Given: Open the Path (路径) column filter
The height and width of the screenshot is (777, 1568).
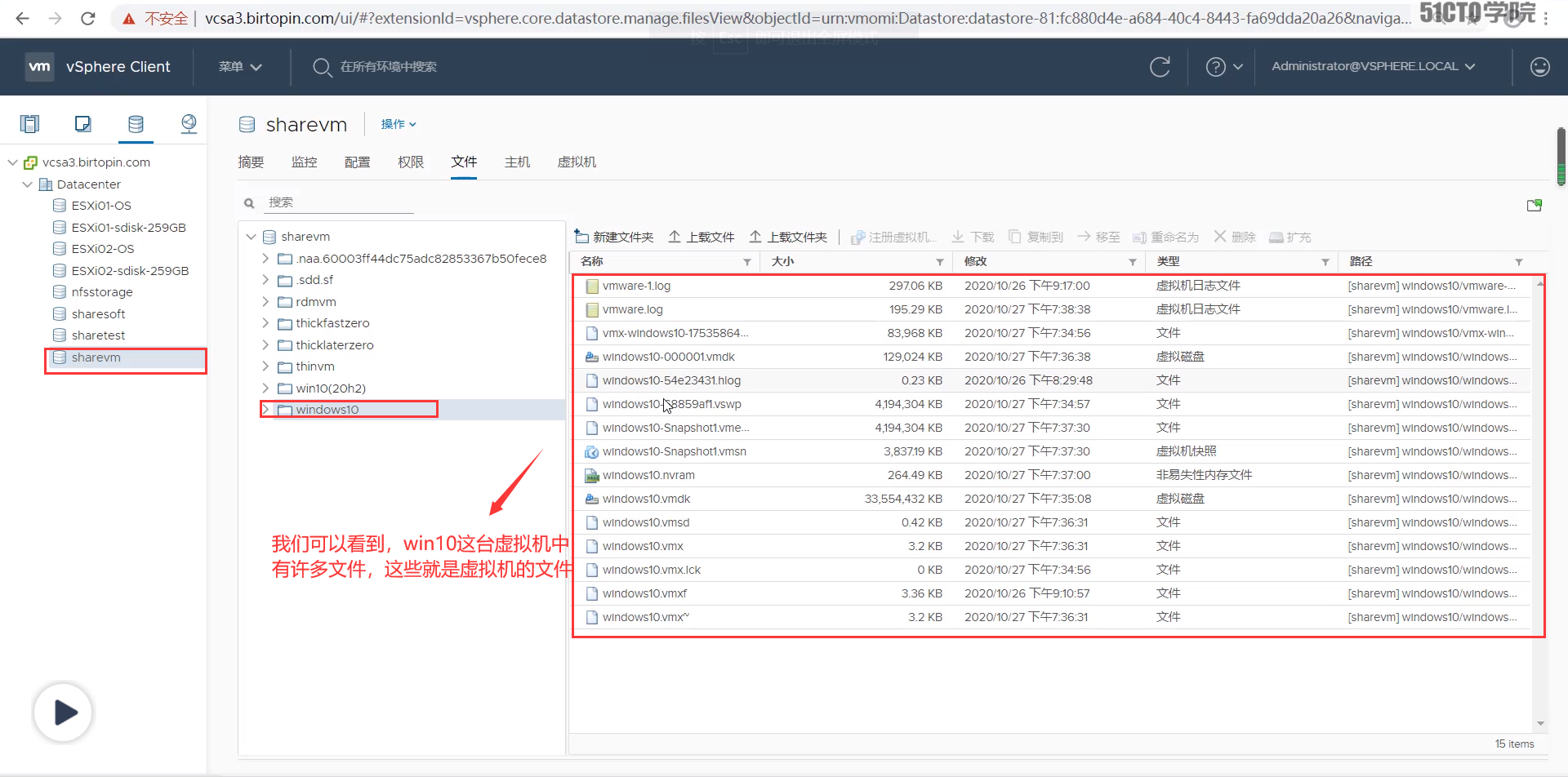Looking at the screenshot, I should tap(1518, 262).
